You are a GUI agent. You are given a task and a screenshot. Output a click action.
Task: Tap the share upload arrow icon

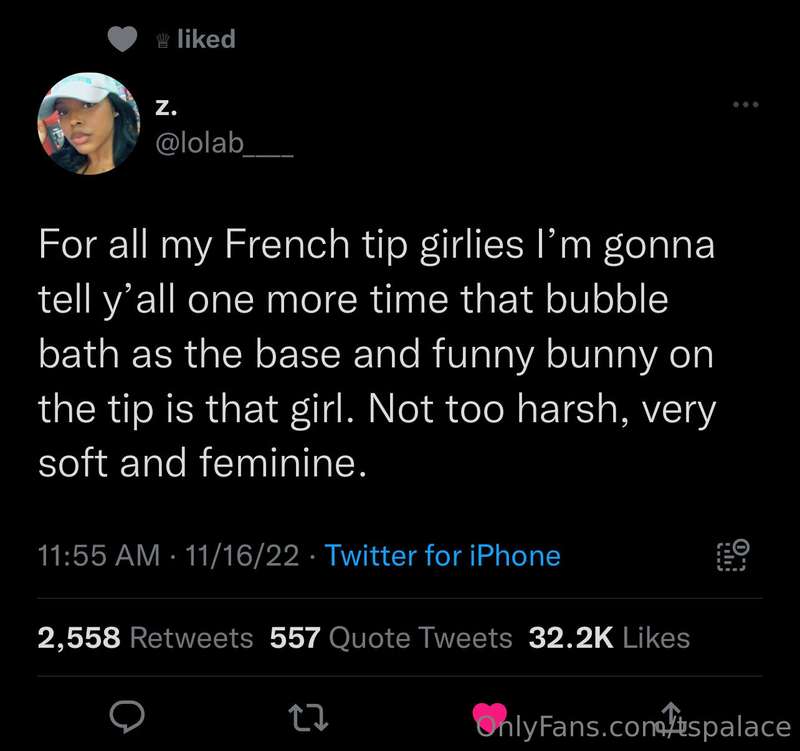point(671,714)
